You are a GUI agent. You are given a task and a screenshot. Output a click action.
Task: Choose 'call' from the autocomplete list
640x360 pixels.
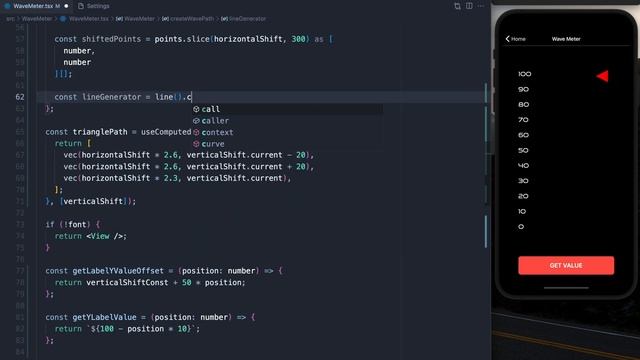tap(288, 109)
